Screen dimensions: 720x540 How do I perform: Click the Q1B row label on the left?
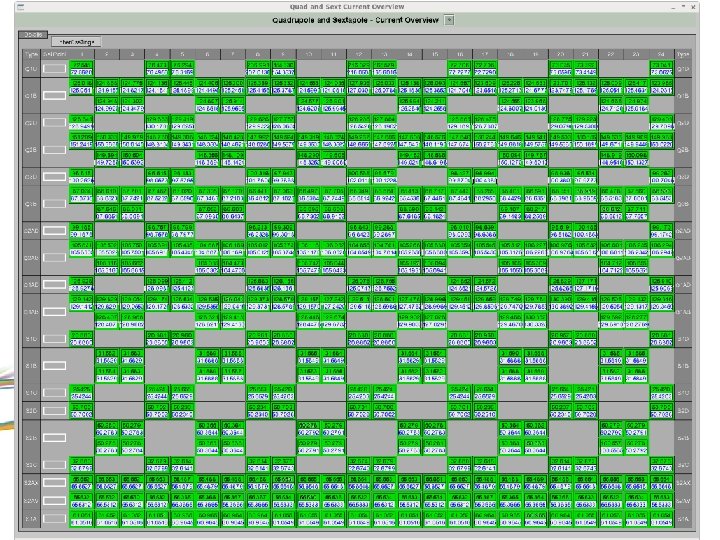coord(31,96)
